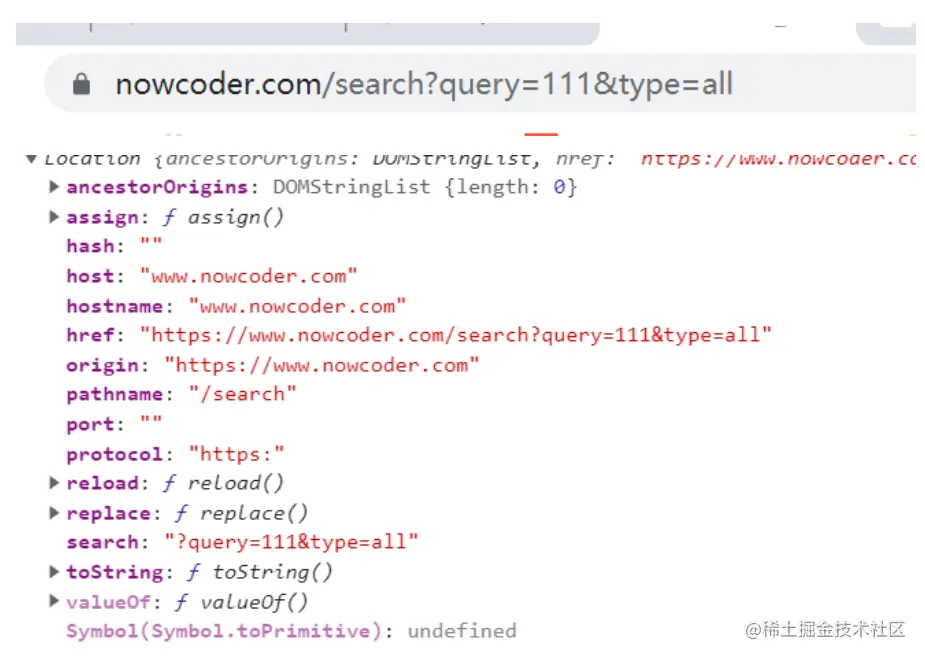Click the "f toString()" function value
Viewport: 925px width, 659px height.
tap(260, 571)
